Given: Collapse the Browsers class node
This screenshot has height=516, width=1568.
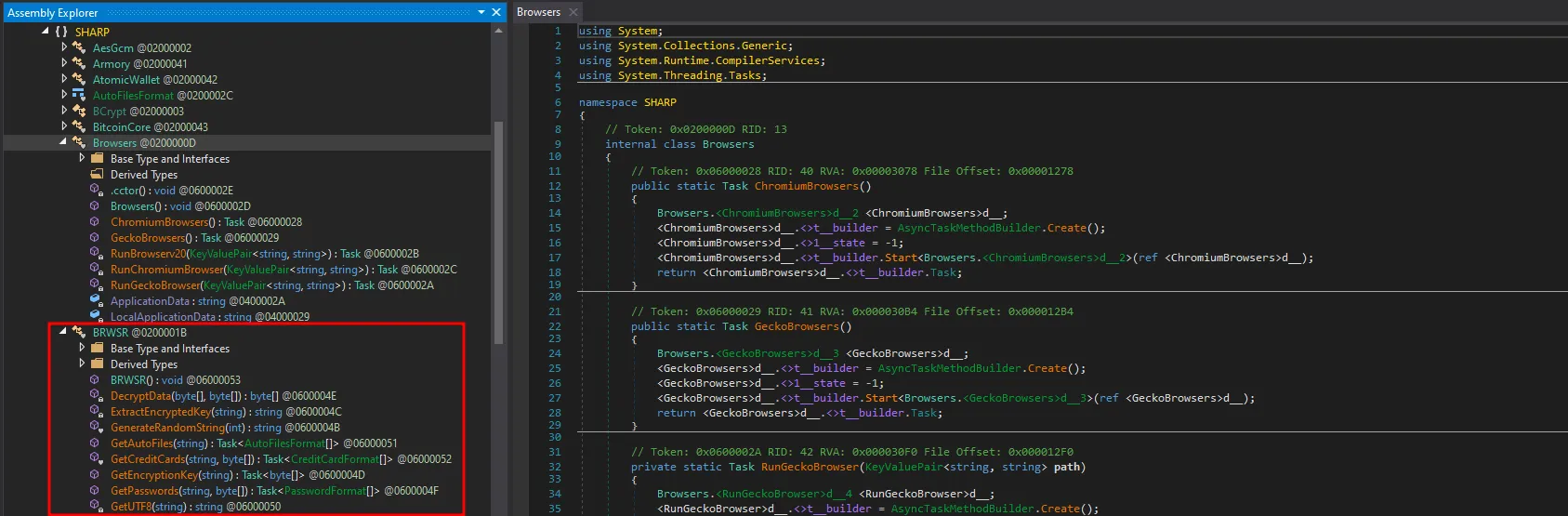Looking at the screenshot, I should point(63,143).
